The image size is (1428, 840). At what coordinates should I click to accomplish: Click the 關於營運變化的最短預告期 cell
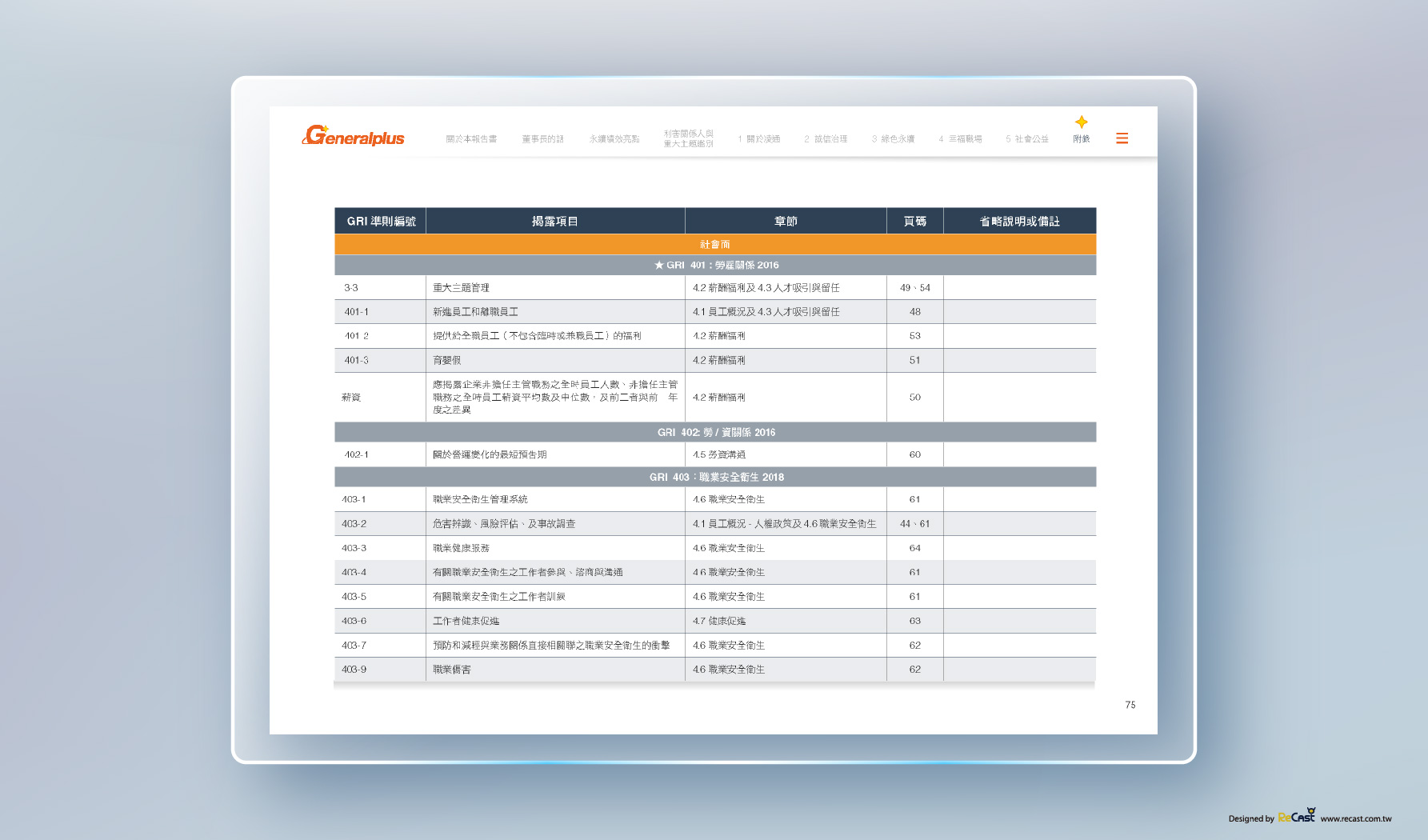click(x=555, y=454)
